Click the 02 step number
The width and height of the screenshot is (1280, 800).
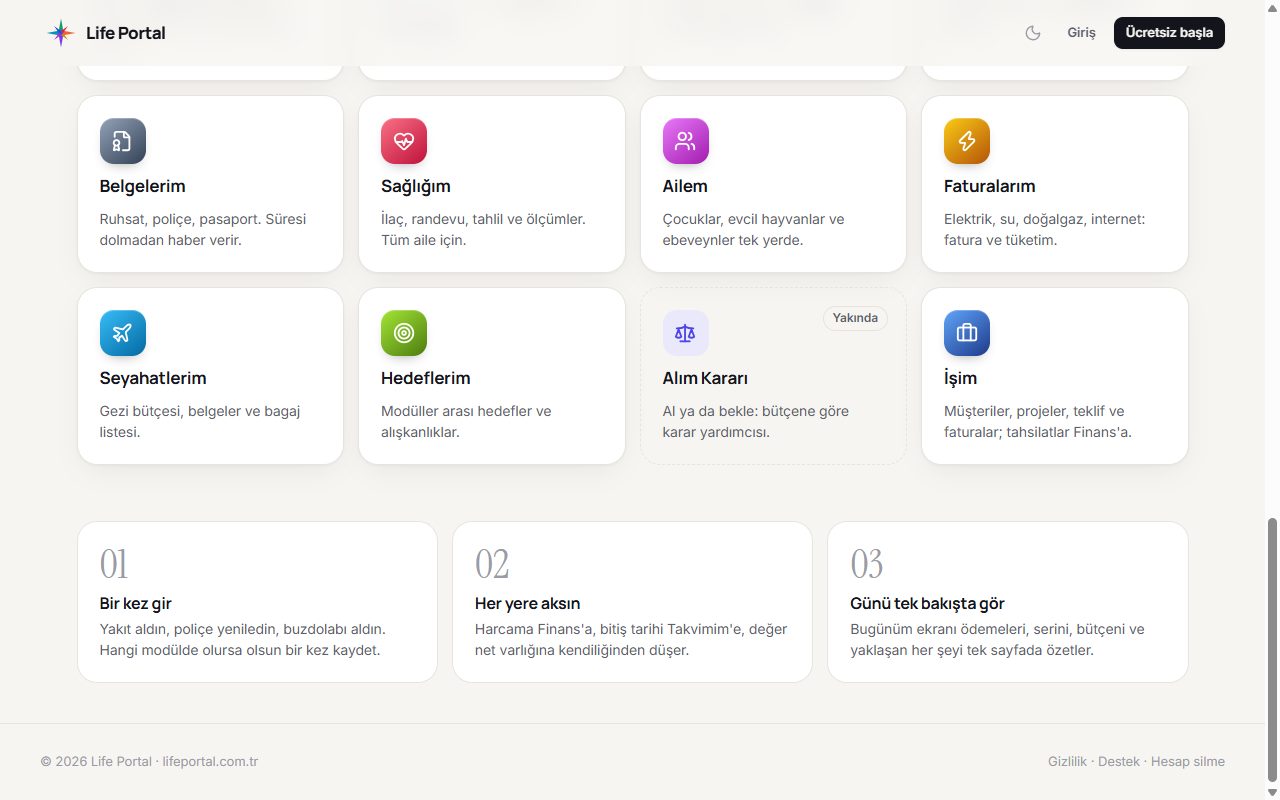point(492,564)
